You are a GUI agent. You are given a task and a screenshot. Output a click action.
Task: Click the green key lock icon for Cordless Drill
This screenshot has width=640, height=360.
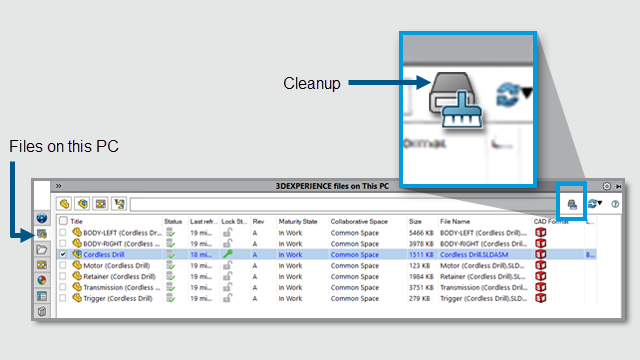click(x=227, y=254)
